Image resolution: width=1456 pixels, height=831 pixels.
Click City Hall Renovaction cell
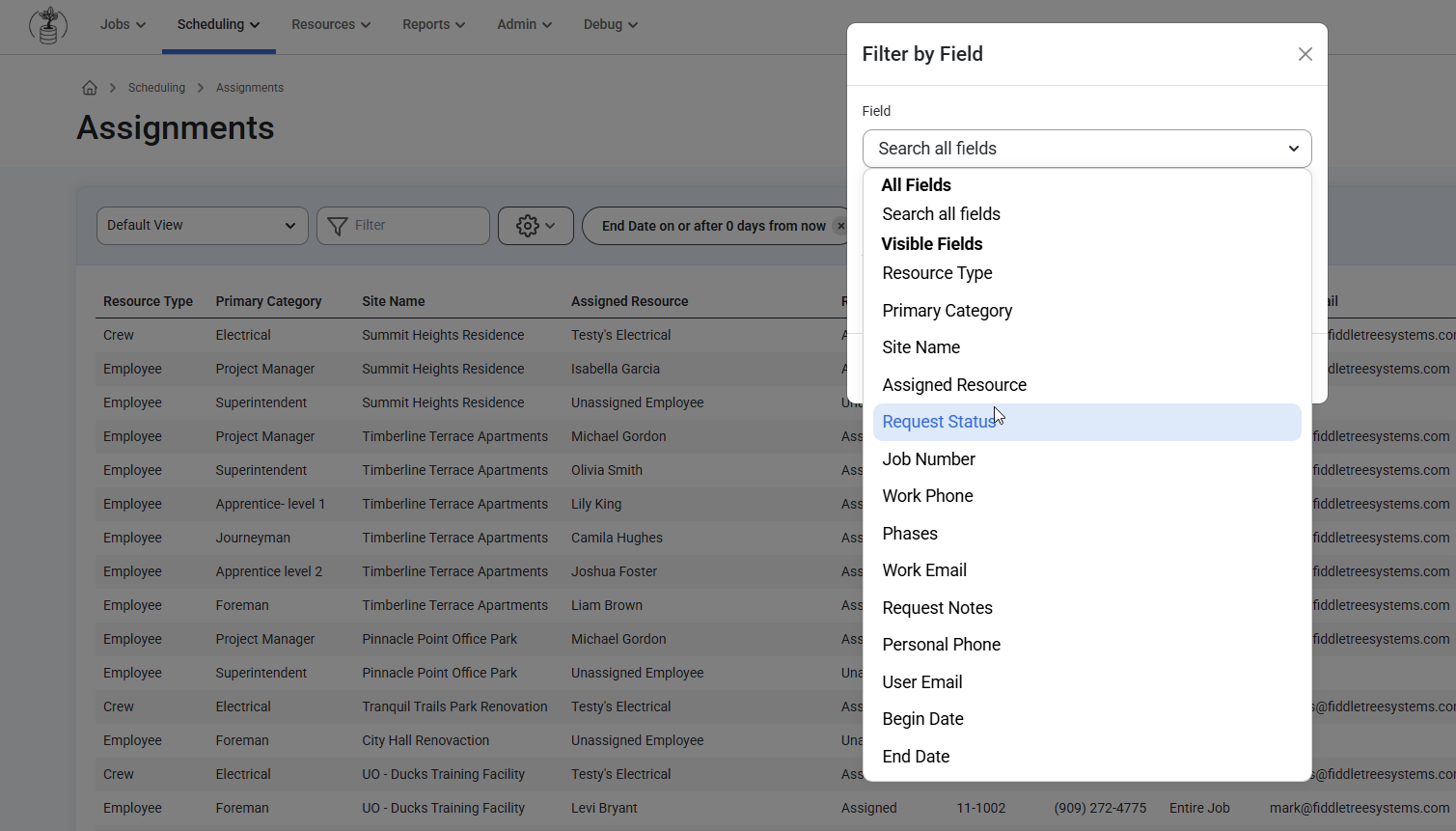pos(426,740)
